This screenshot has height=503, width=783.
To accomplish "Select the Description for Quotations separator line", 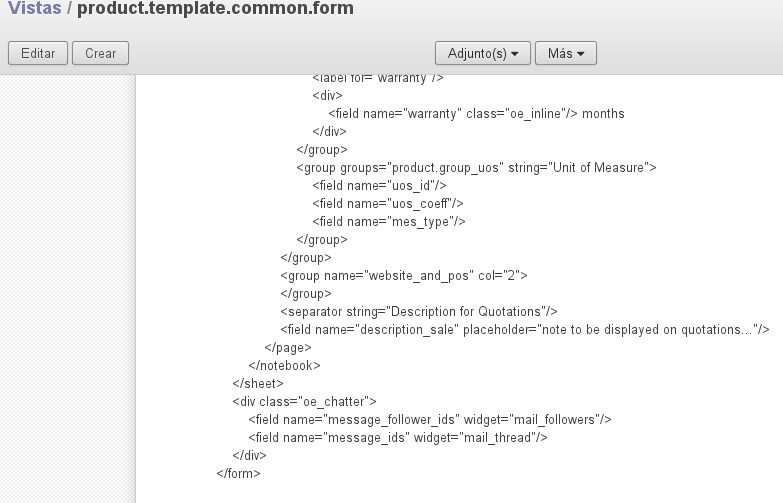I will tap(419, 312).
